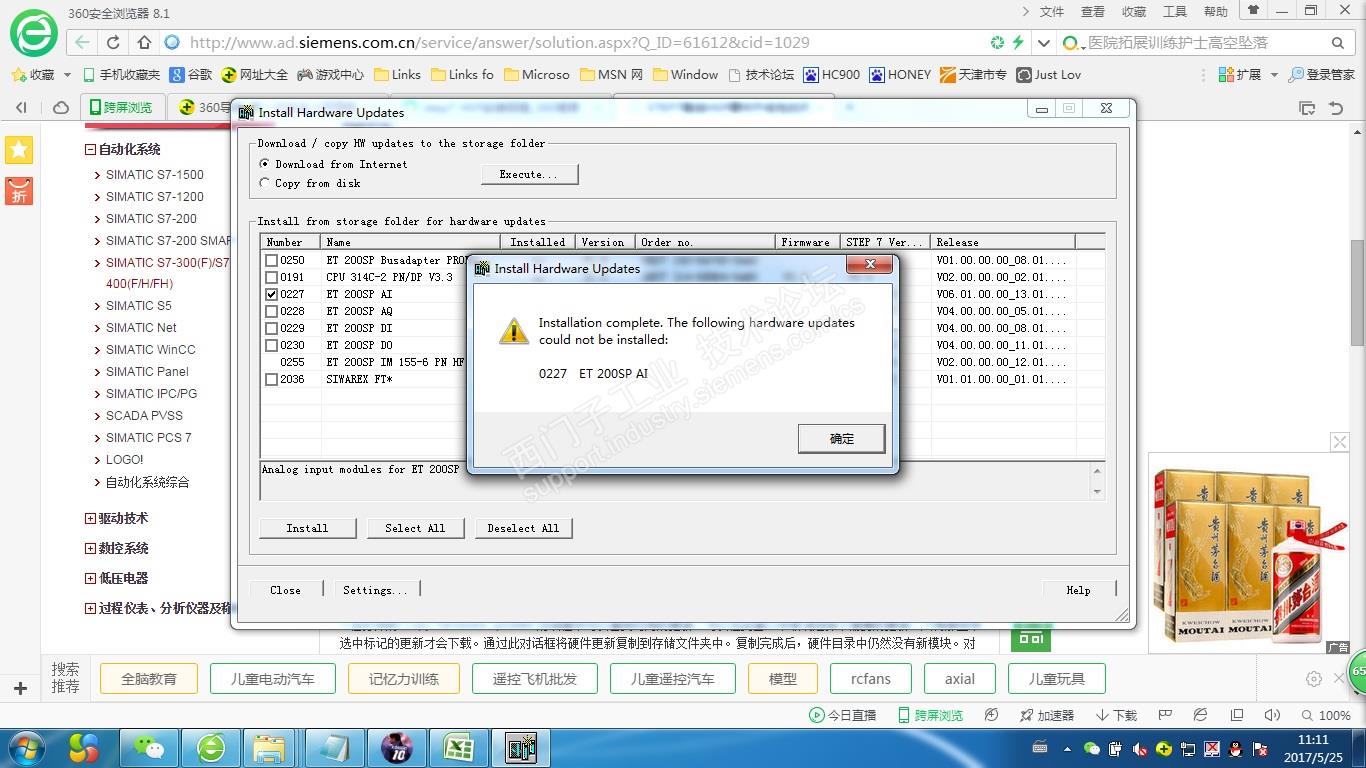Click the Select All button
This screenshot has height=768, width=1366.
(415, 528)
